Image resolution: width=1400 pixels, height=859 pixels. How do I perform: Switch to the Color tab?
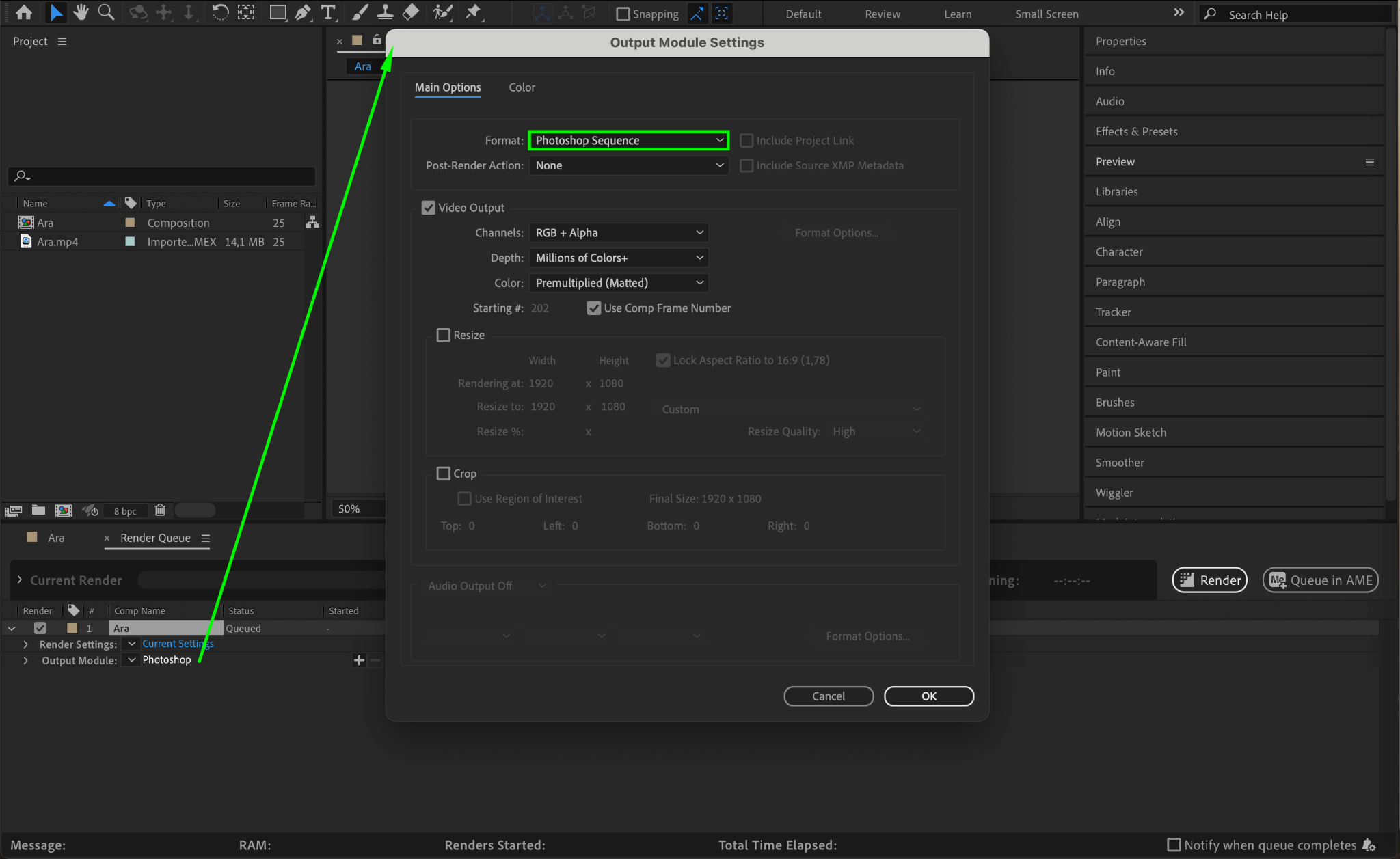coord(522,87)
